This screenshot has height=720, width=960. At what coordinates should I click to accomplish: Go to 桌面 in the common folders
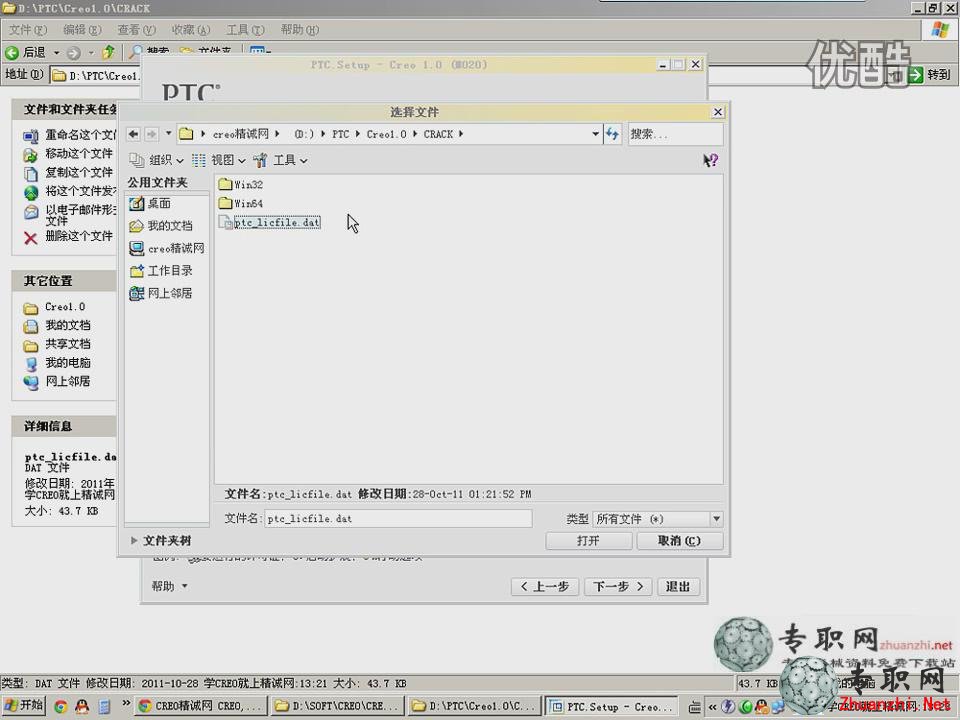point(151,203)
